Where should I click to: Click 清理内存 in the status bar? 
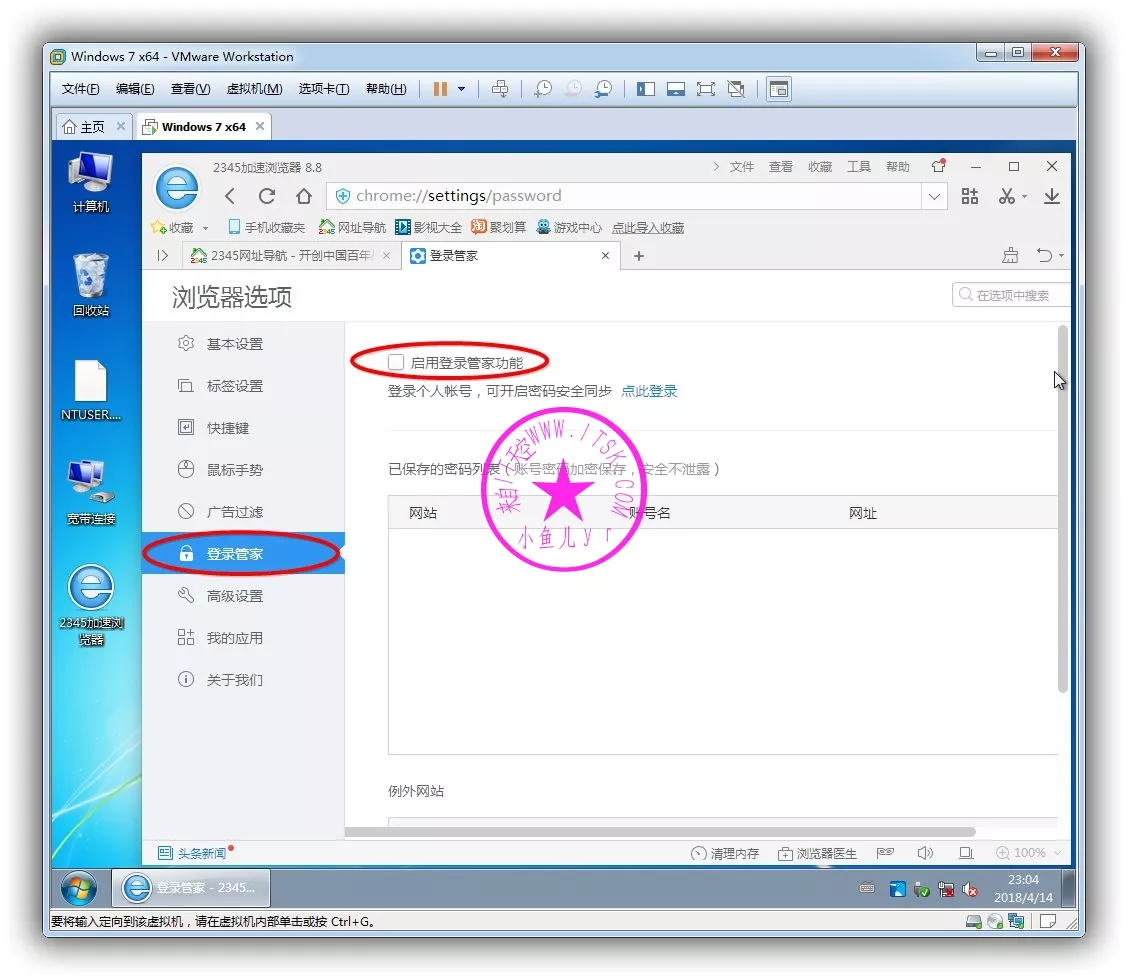tap(725, 853)
